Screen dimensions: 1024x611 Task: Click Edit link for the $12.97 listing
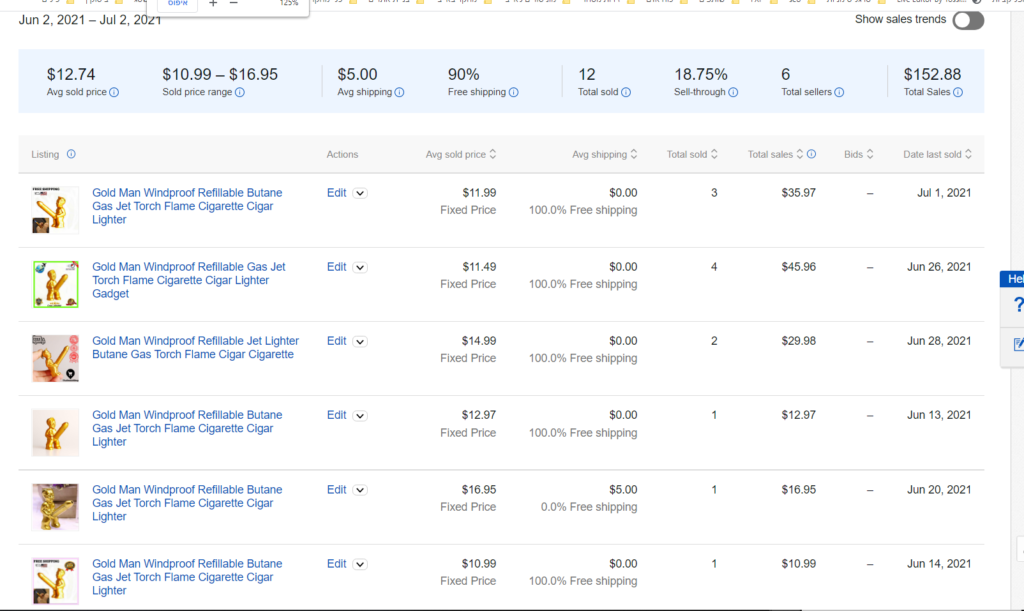click(336, 415)
